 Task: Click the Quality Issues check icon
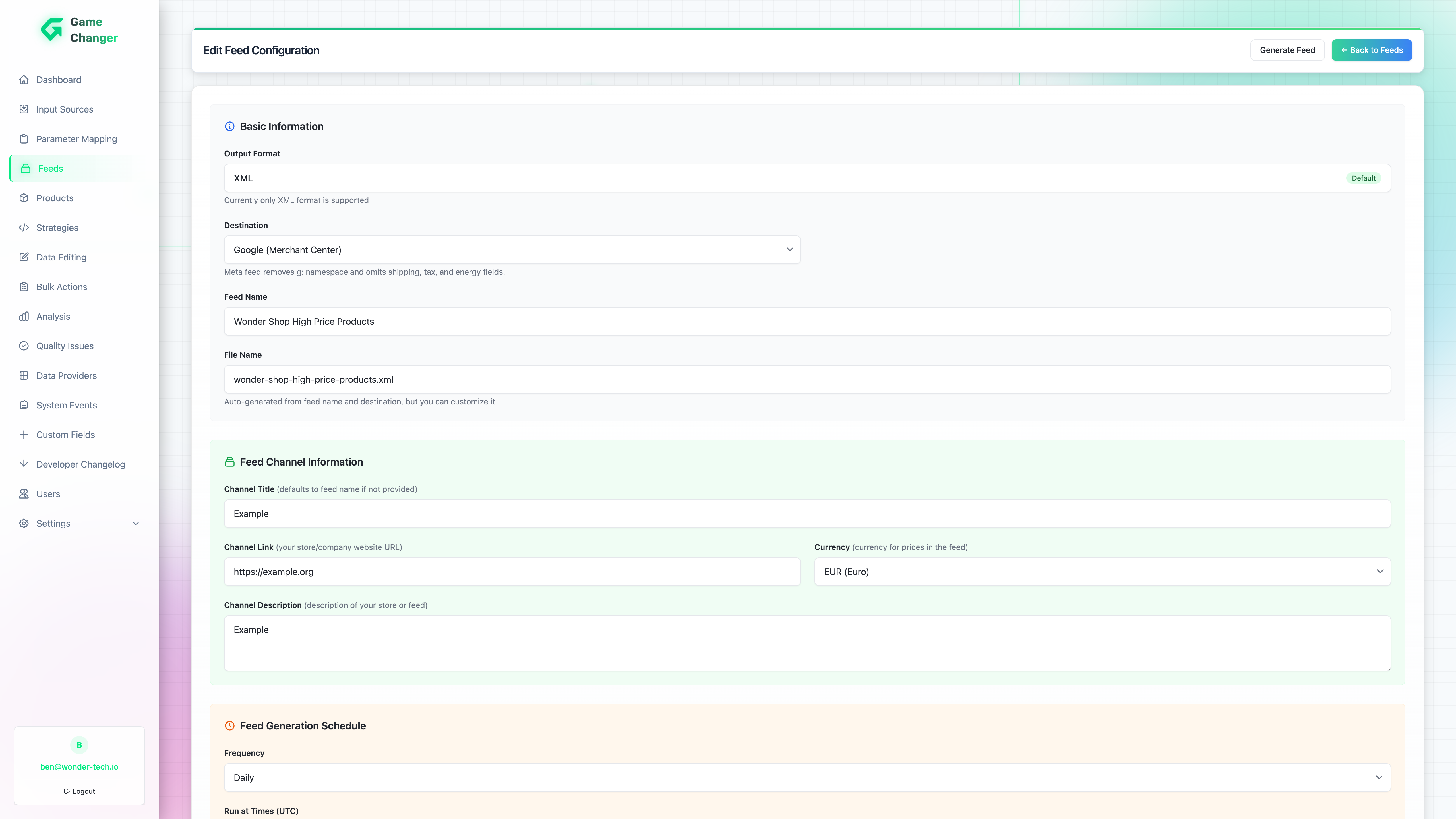(x=24, y=346)
